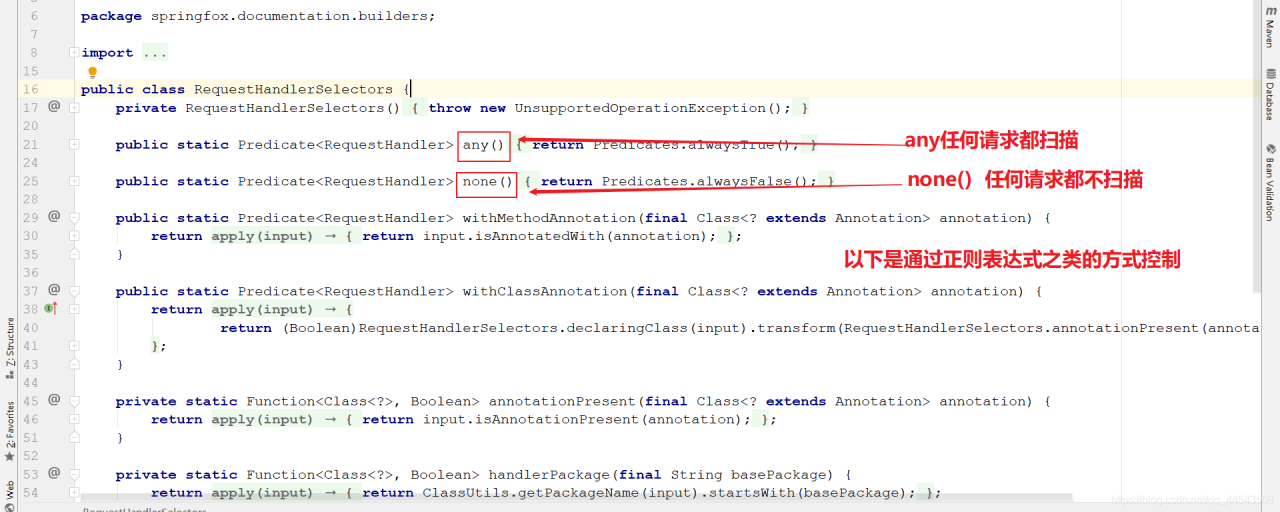Collapse the withClassAnnotation method on line 37
The height and width of the screenshot is (512, 1280).
point(74,291)
